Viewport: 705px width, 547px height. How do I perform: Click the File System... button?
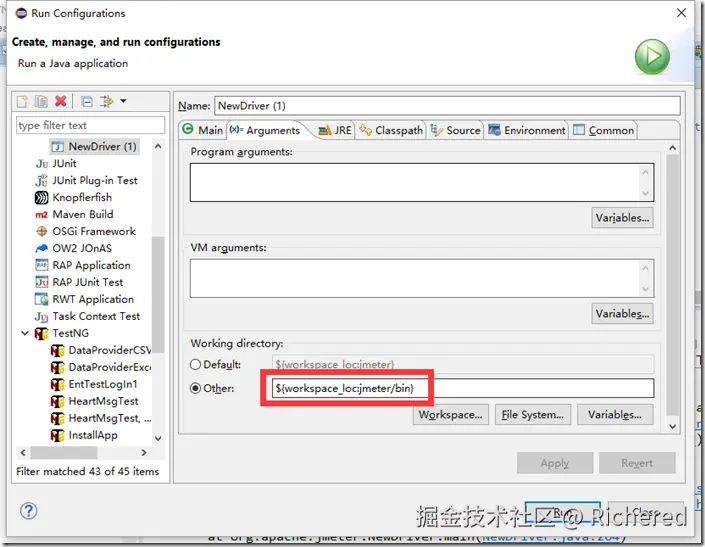pos(533,414)
